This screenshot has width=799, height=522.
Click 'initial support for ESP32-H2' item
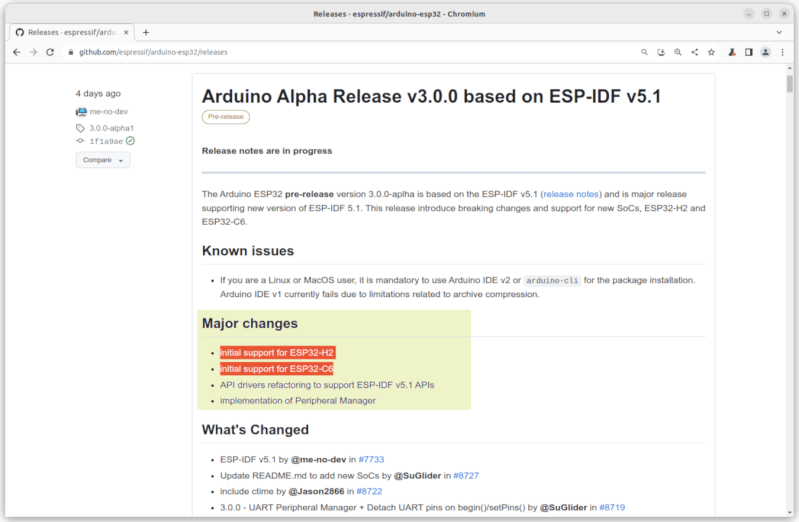point(277,353)
